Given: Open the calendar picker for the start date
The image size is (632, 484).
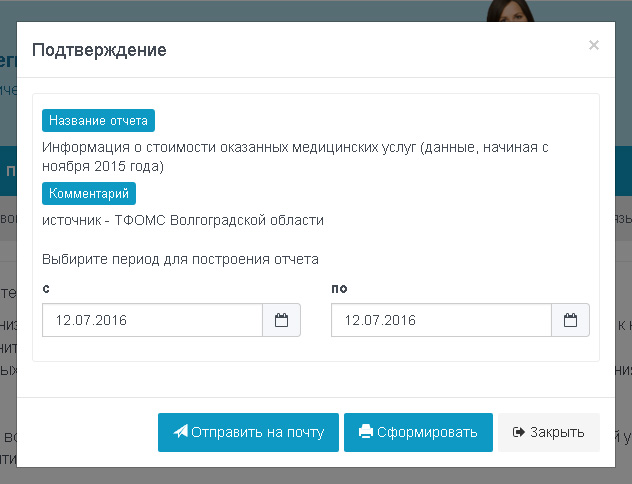Looking at the screenshot, I should [281, 321].
